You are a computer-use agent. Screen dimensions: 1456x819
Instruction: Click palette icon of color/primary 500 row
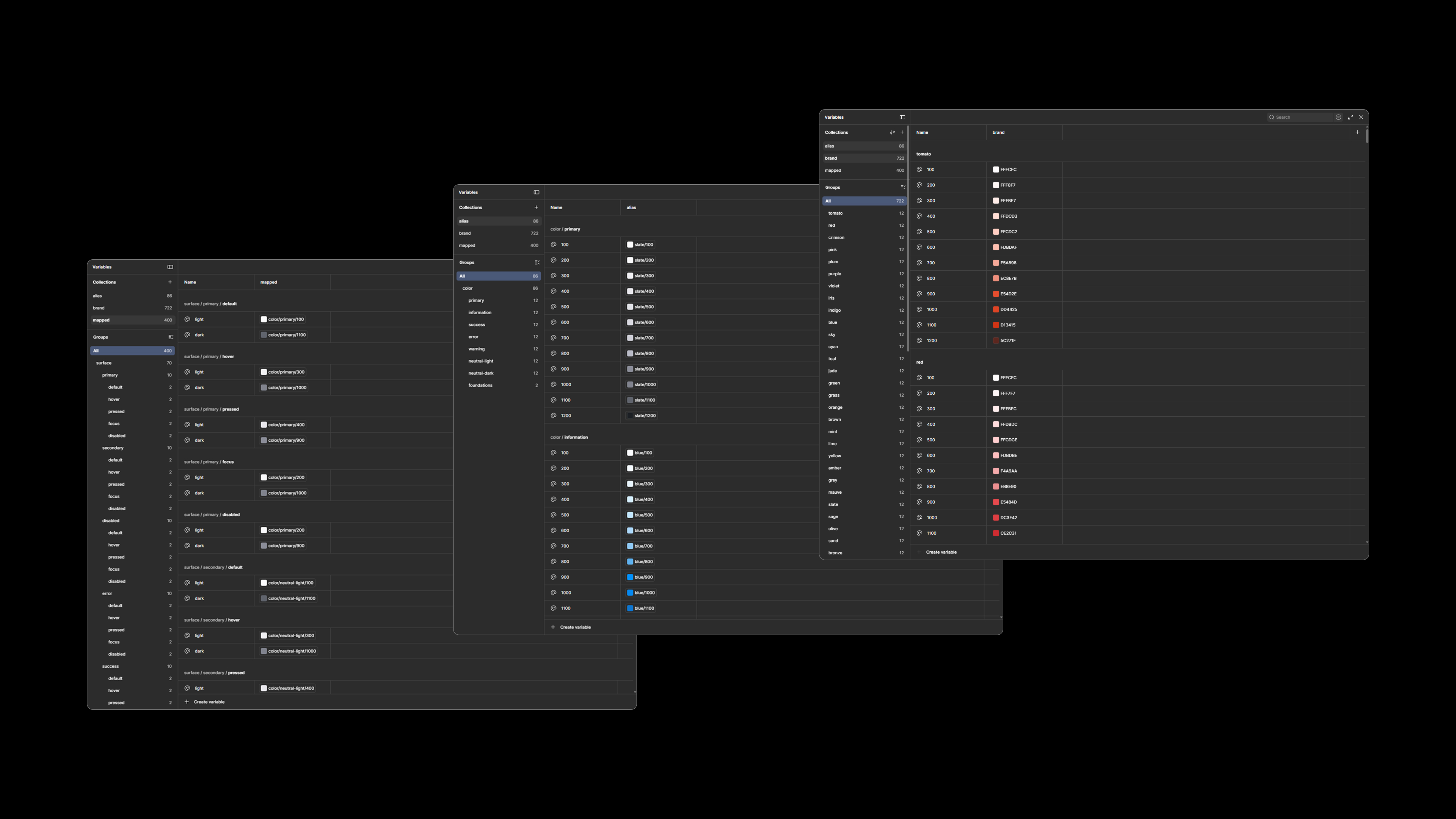click(553, 307)
